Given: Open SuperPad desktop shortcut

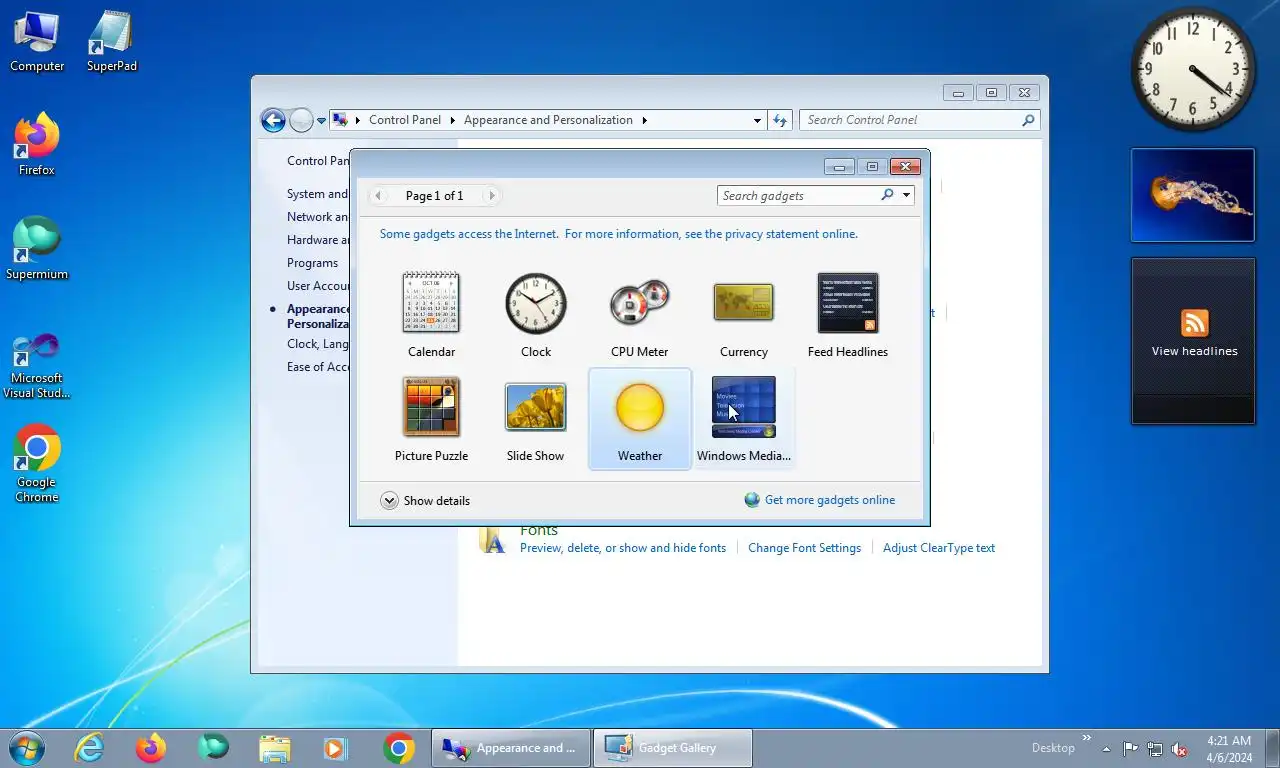Looking at the screenshot, I should [x=111, y=41].
